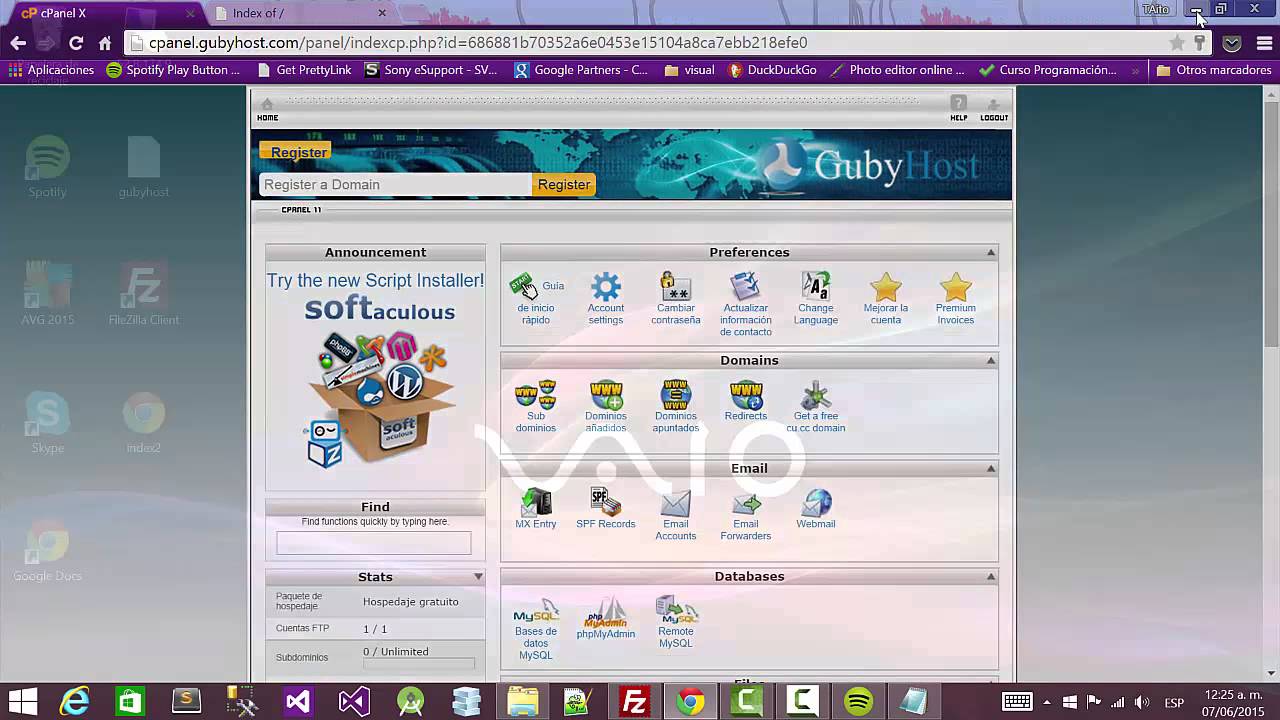
Task: Open FileZilla from the taskbar
Action: pos(634,702)
